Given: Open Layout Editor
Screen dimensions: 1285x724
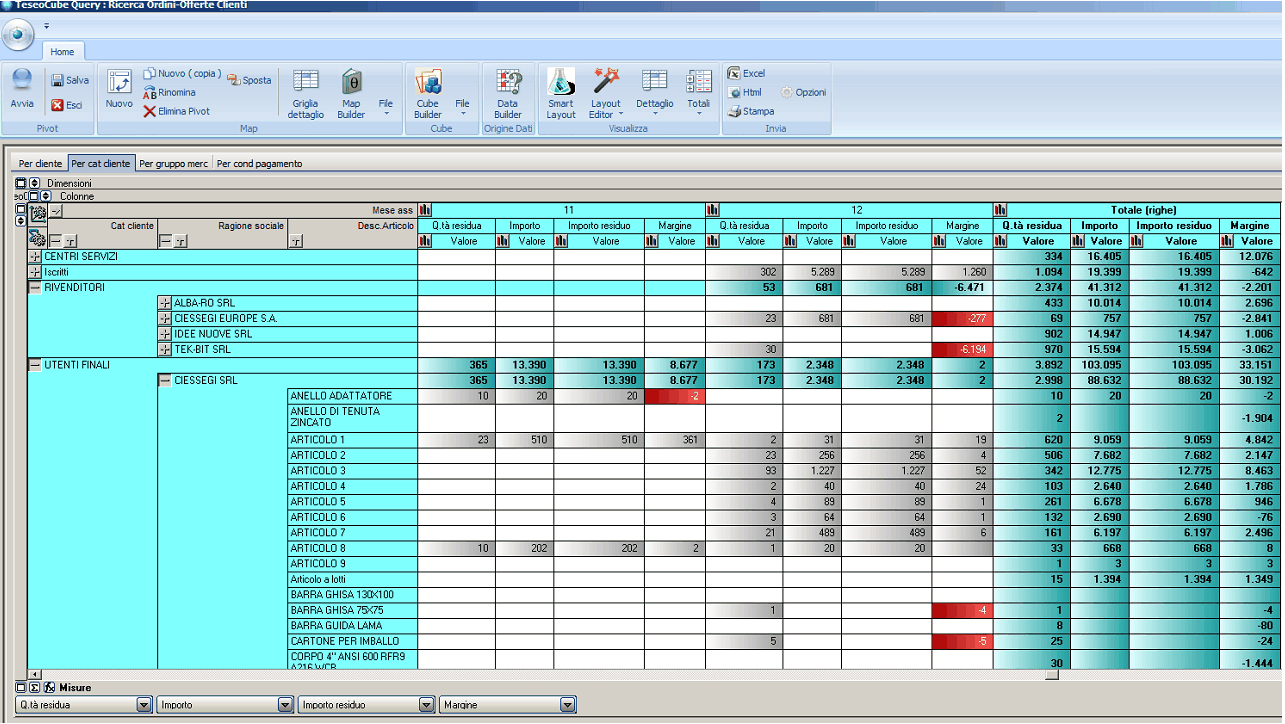Looking at the screenshot, I should pos(606,94).
